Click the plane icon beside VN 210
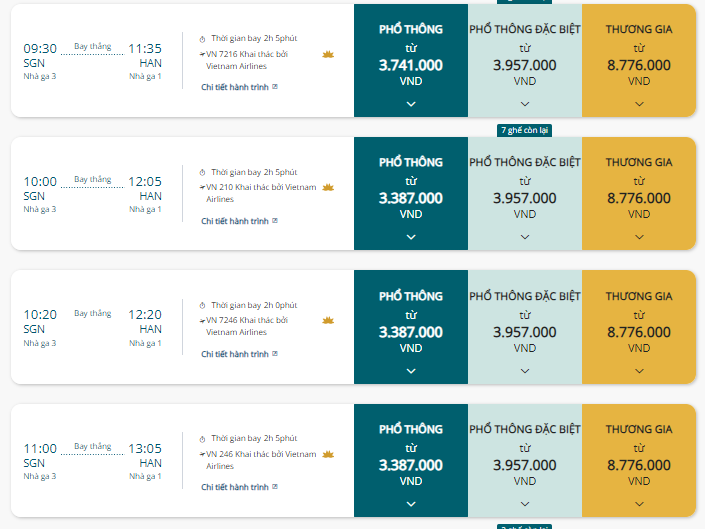705x529 pixels. pyautogui.click(x=202, y=187)
